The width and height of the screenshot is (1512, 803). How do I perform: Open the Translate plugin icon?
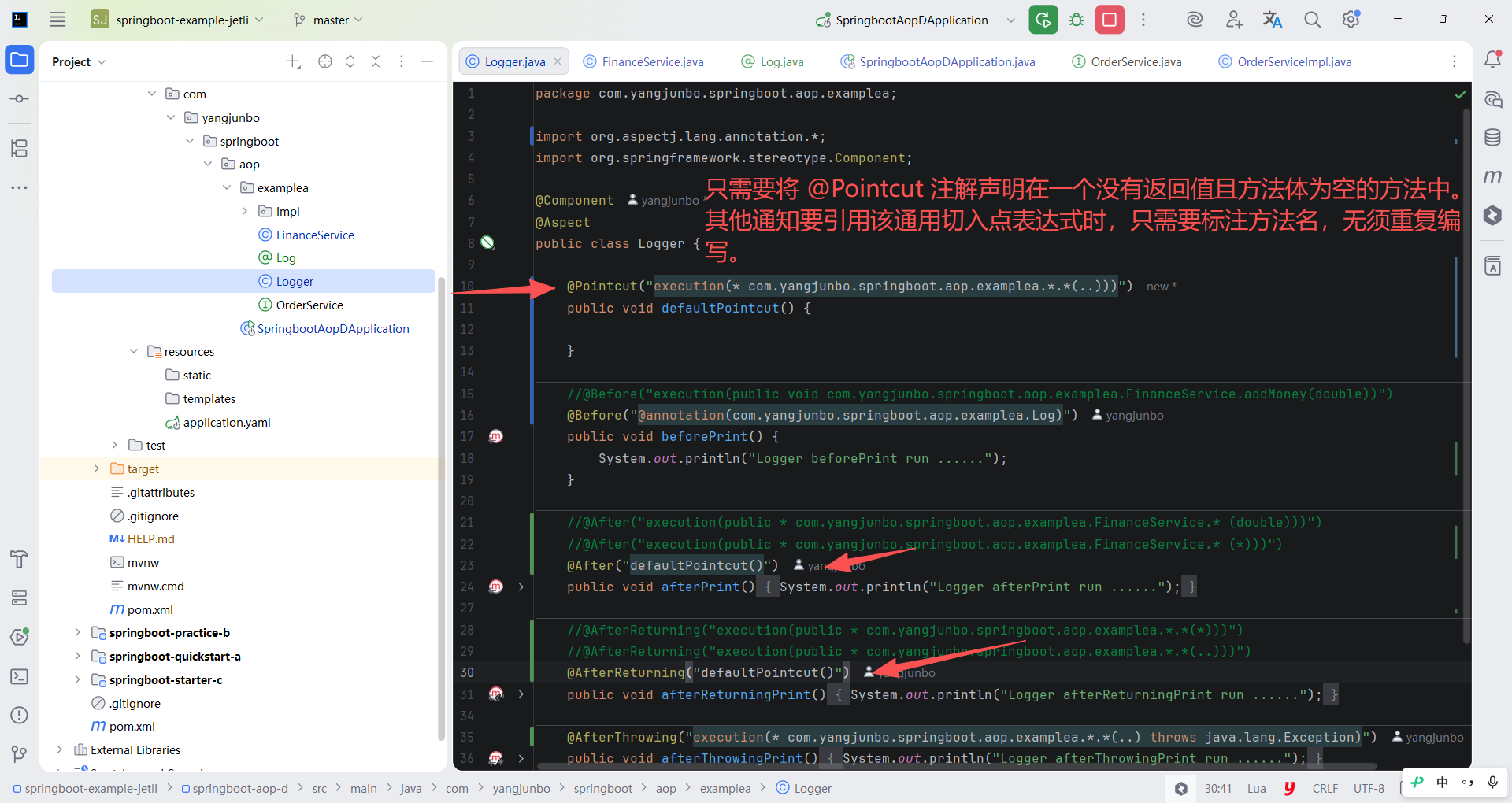click(x=1273, y=20)
